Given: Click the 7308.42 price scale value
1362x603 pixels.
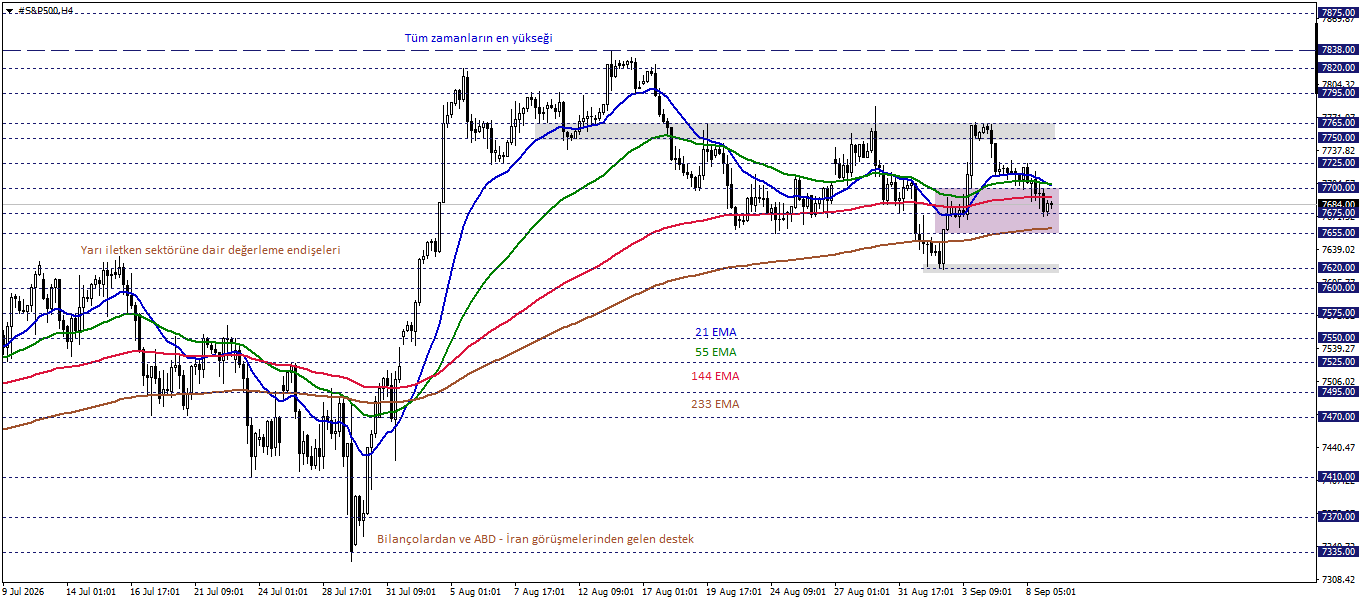Looking at the screenshot, I should pyautogui.click(x=1338, y=579).
